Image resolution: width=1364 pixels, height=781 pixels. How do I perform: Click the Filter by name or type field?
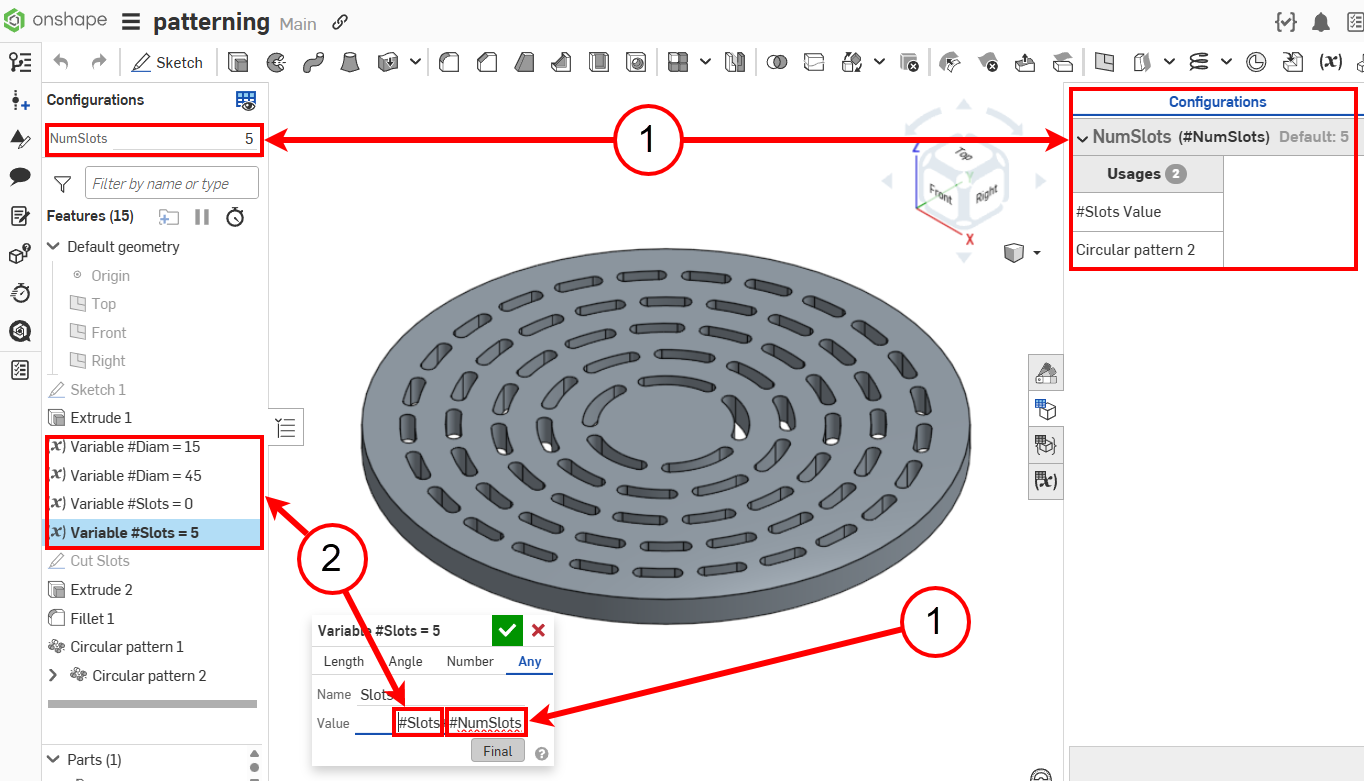tap(172, 183)
